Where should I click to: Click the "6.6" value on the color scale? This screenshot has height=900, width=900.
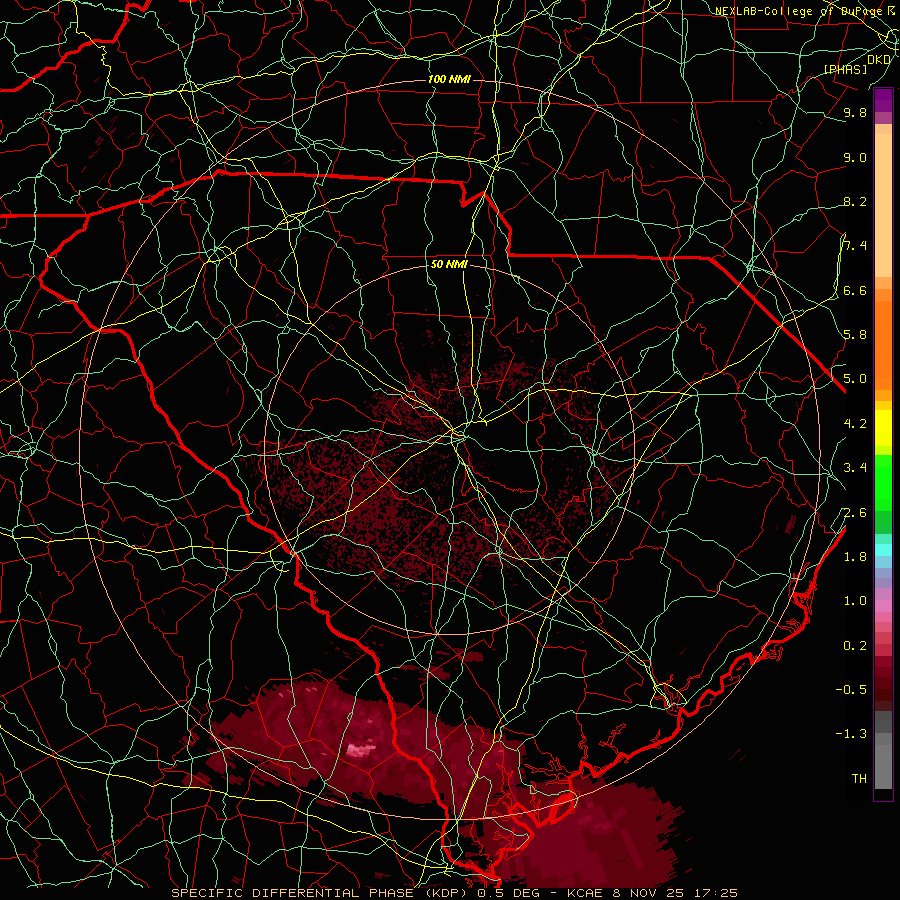click(855, 290)
